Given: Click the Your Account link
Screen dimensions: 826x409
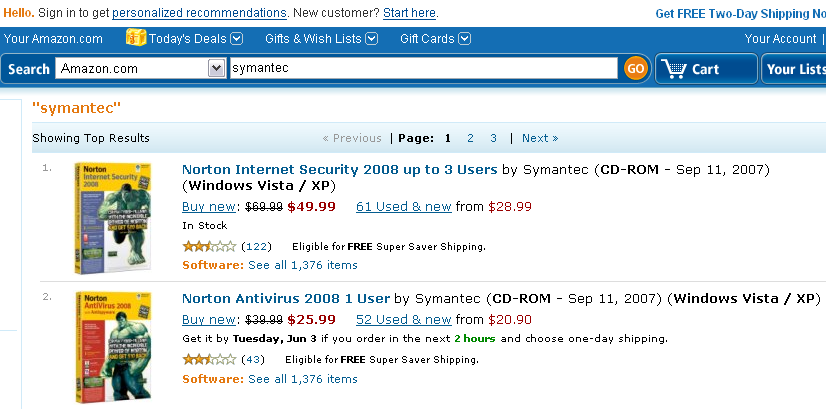Looking at the screenshot, I should coord(780,39).
